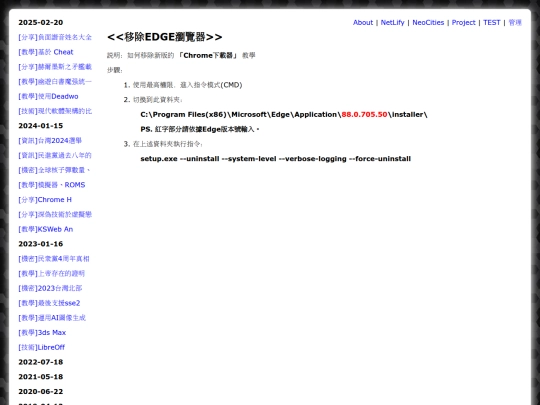This screenshot has width=540, height=405.
Task: Open the About link
Action: click(363, 22)
